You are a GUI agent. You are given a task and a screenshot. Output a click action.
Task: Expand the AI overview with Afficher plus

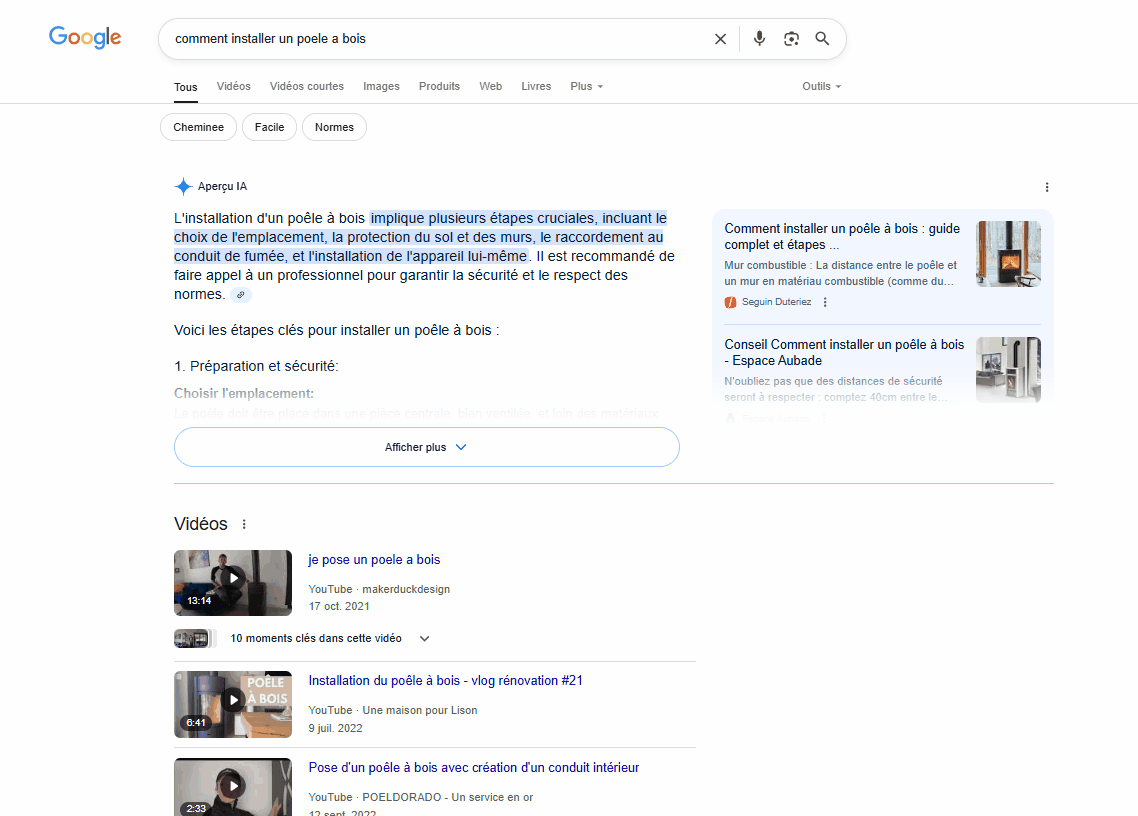tap(426, 447)
